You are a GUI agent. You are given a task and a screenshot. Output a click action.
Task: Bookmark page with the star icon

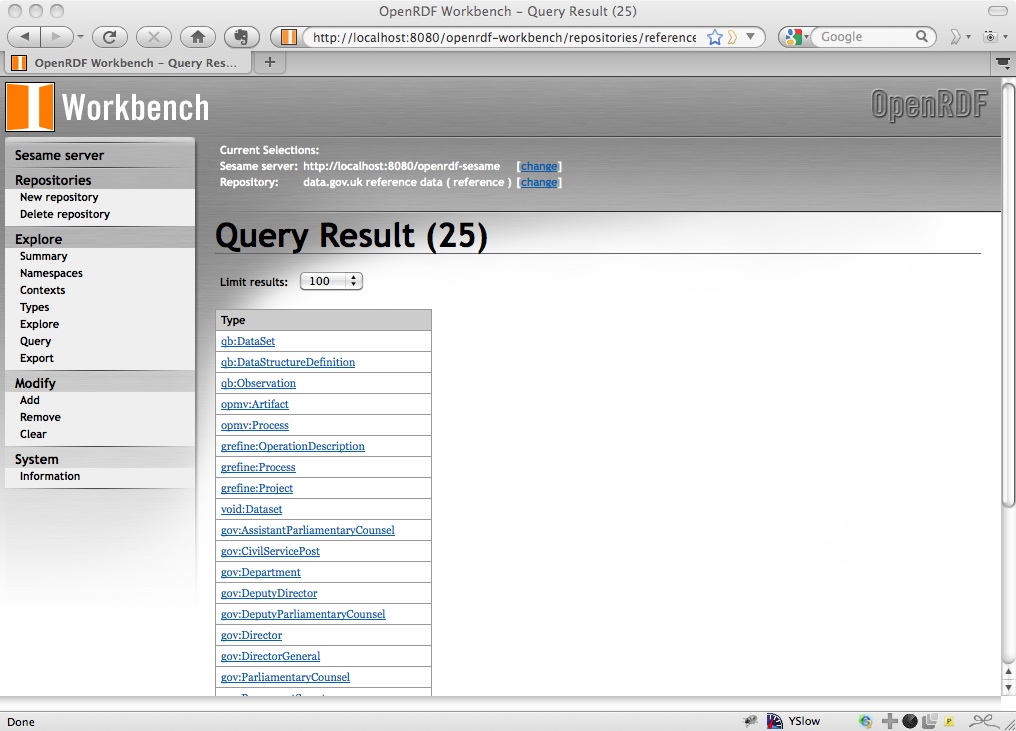[714, 37]
